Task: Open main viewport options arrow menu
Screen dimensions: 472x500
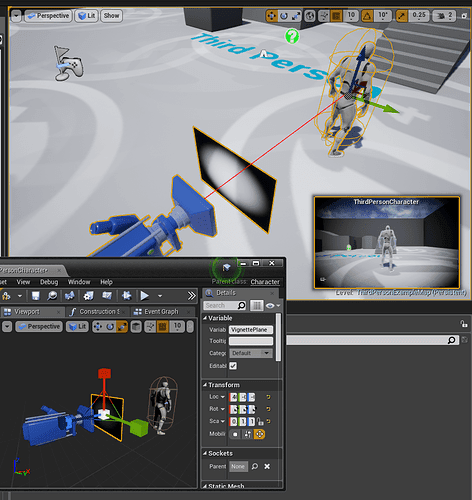Action: point(16,16)
